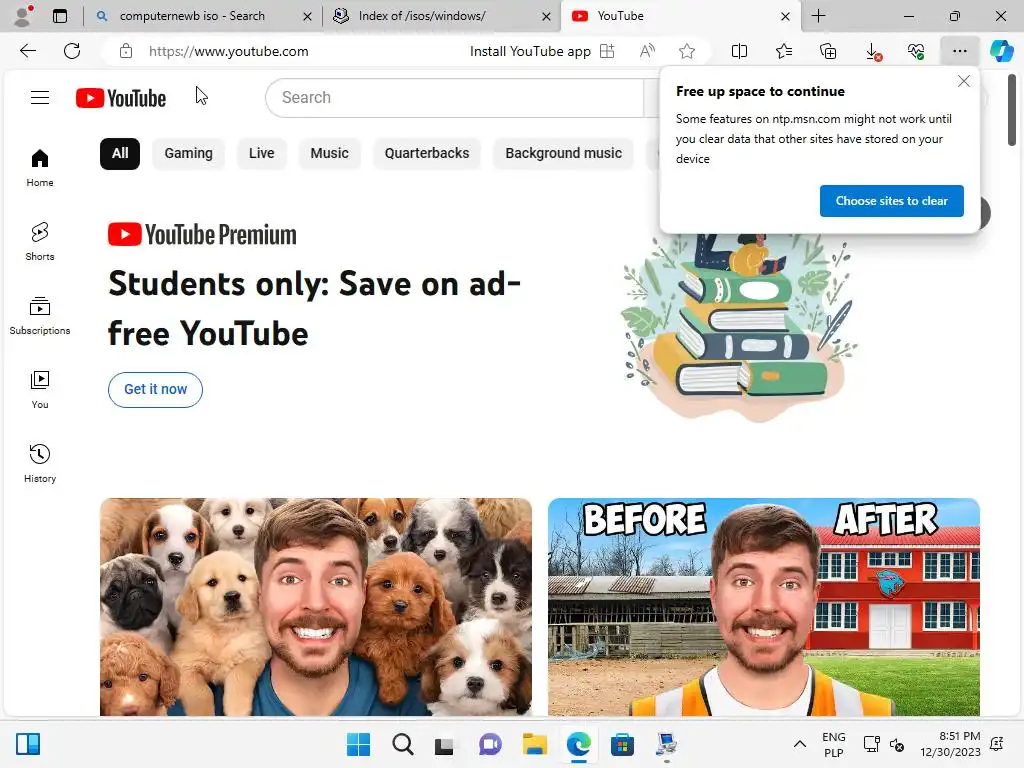Select the Gaming filter chip

188,153
